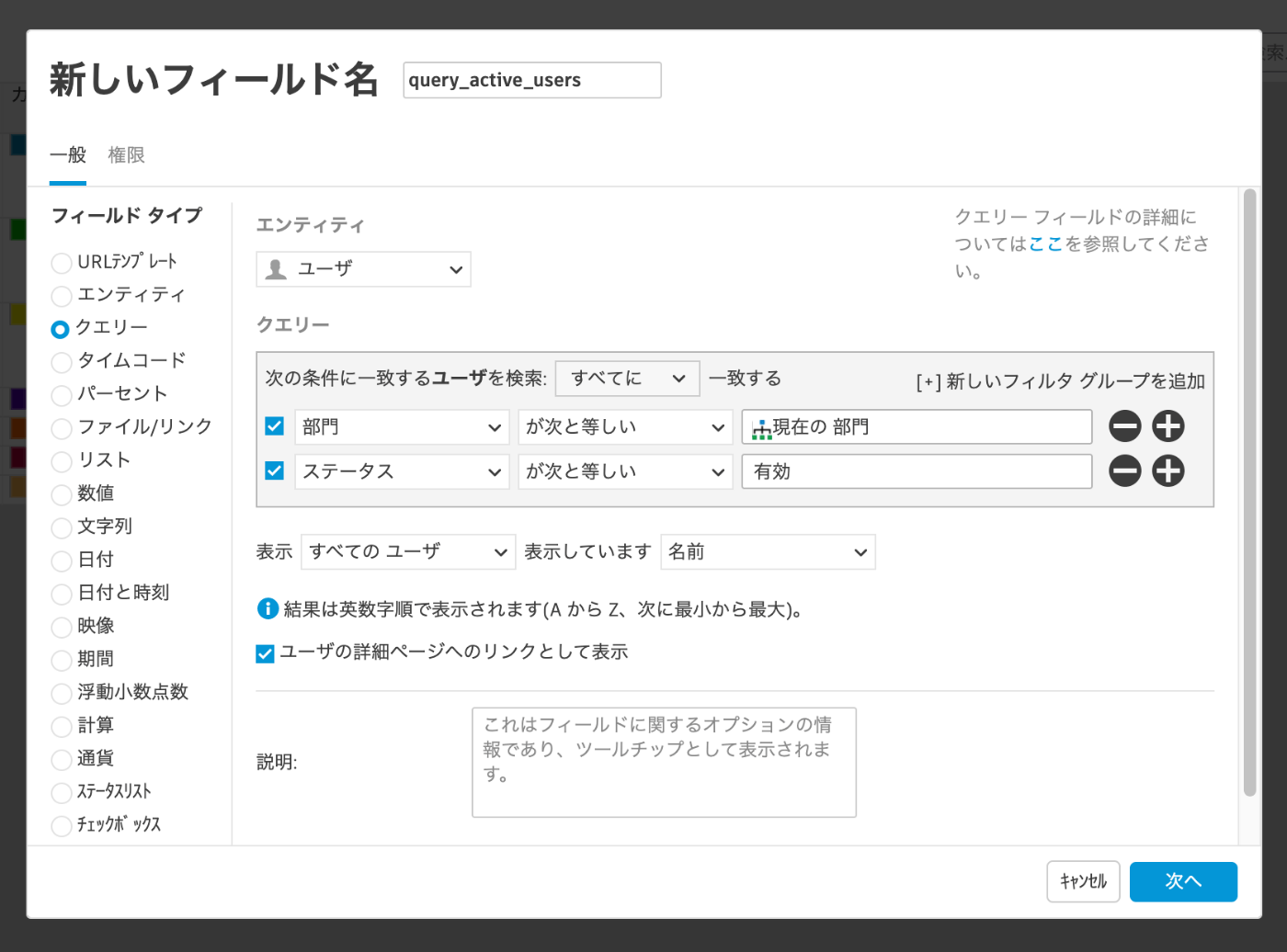Pick the リスト field type

62,461
